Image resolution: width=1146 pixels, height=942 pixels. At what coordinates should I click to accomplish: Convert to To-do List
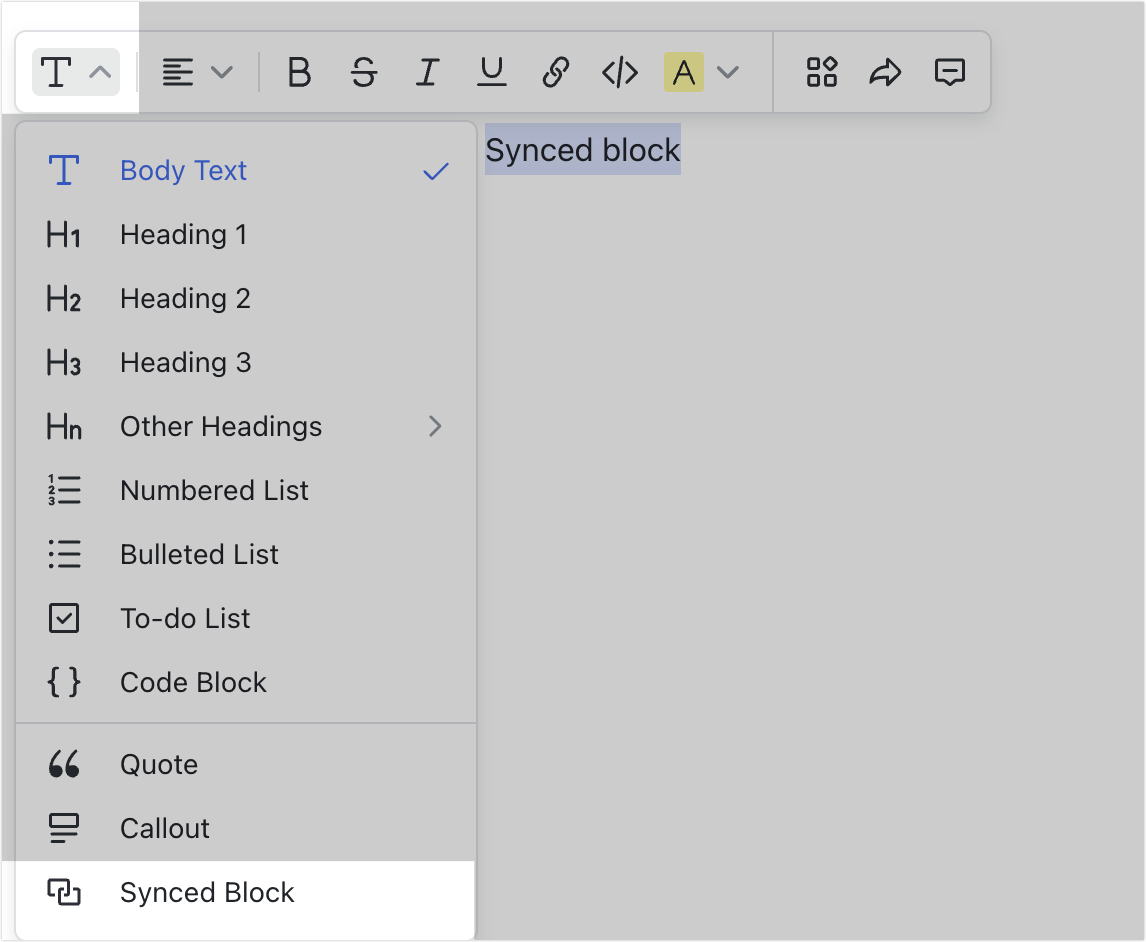[x=246, y=618]
